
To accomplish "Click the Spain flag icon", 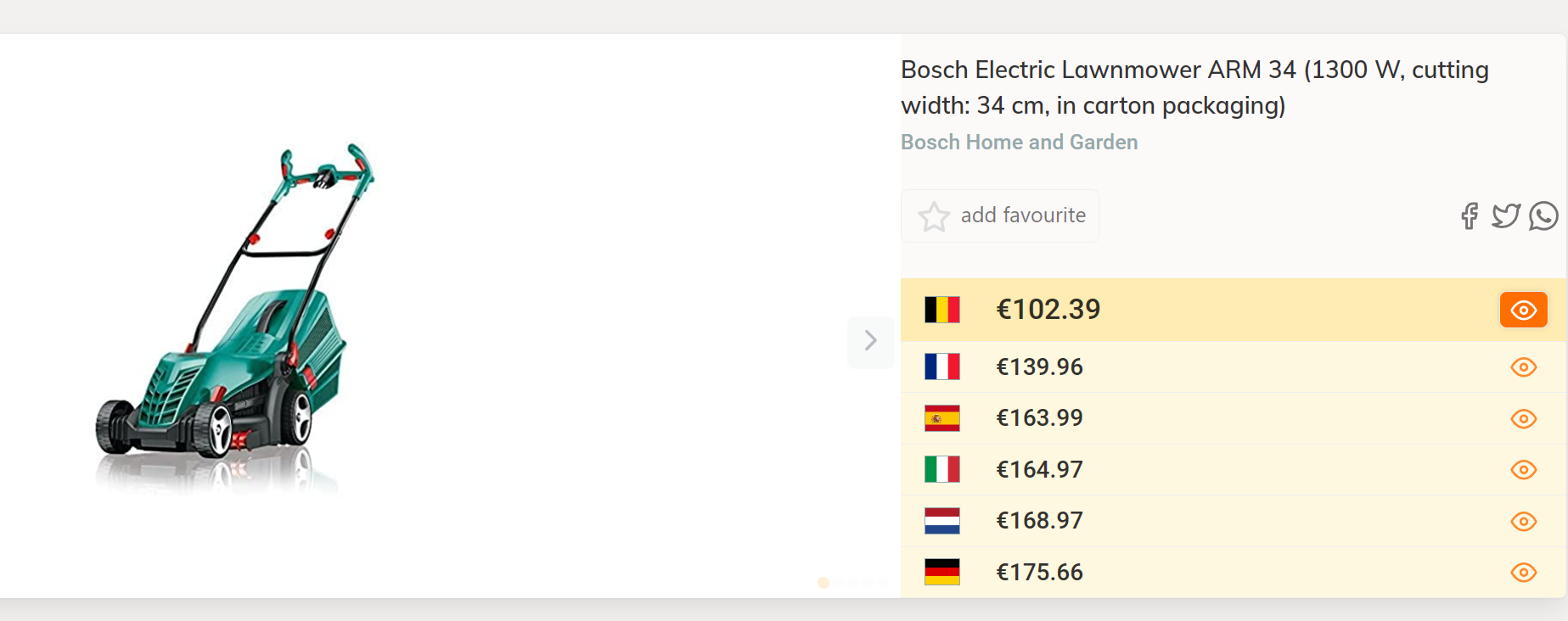I will (x=942, y=418).
